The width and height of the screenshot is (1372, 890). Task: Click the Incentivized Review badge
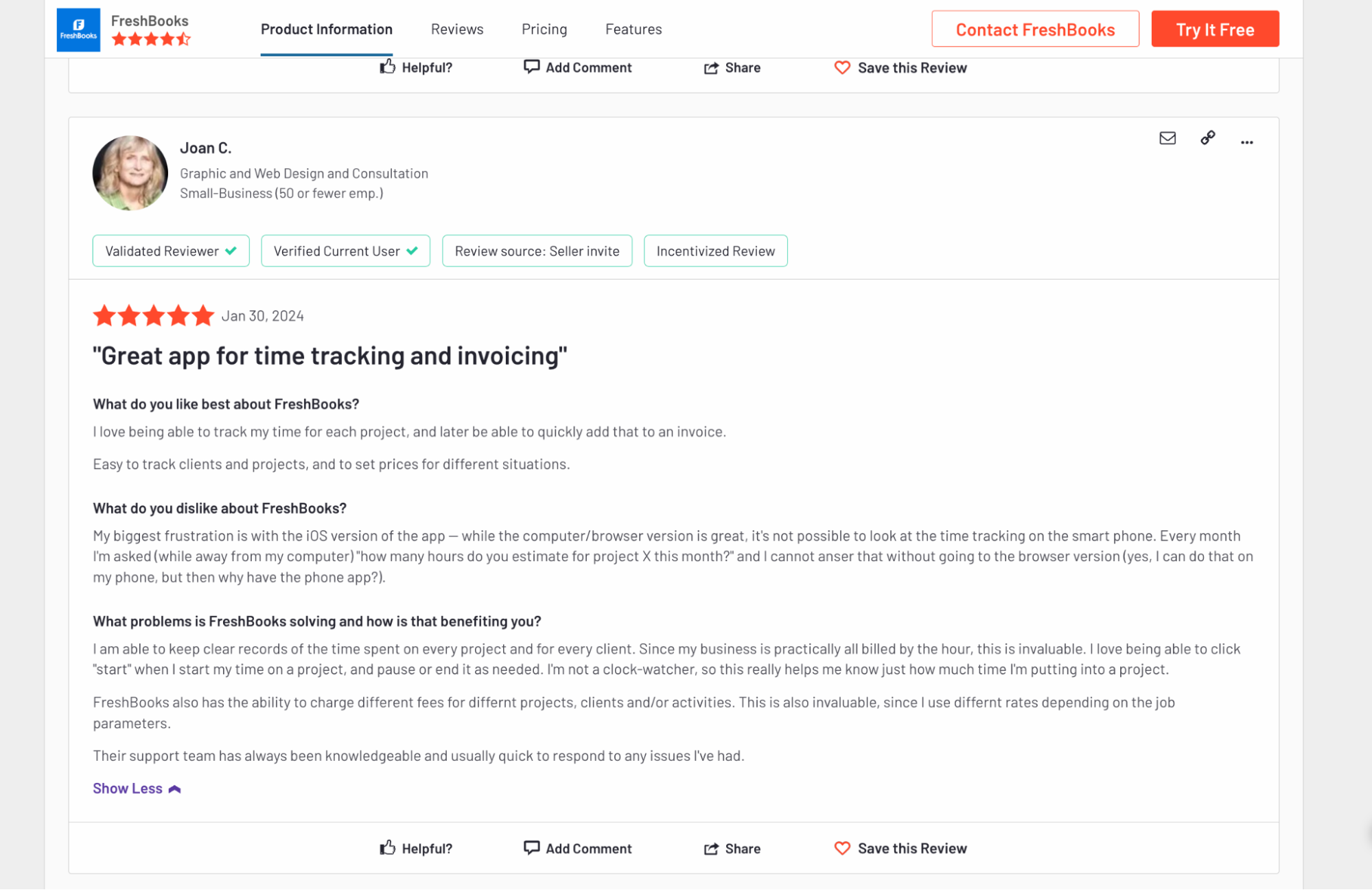pyautogui.click(x=716, y=251)
